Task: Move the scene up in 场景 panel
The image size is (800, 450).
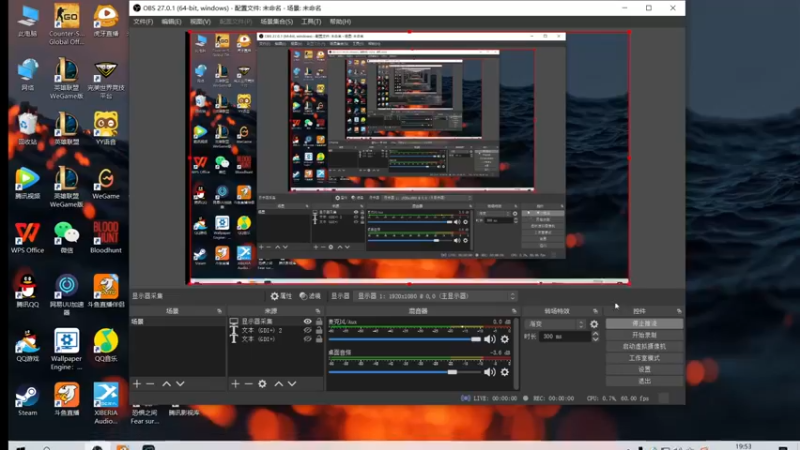Action: point(166,384)
